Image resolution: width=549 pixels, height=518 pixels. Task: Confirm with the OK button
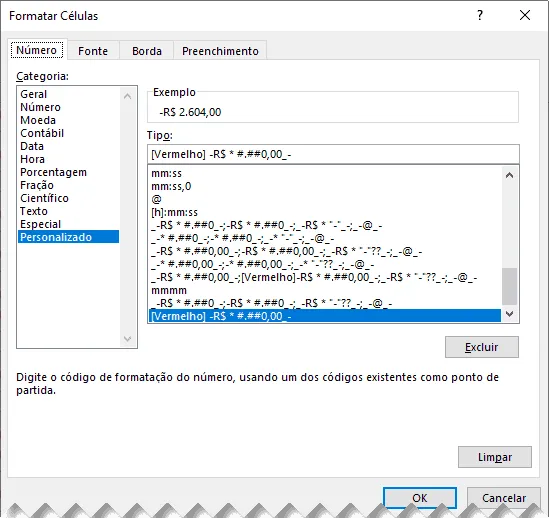pos(419,498)
